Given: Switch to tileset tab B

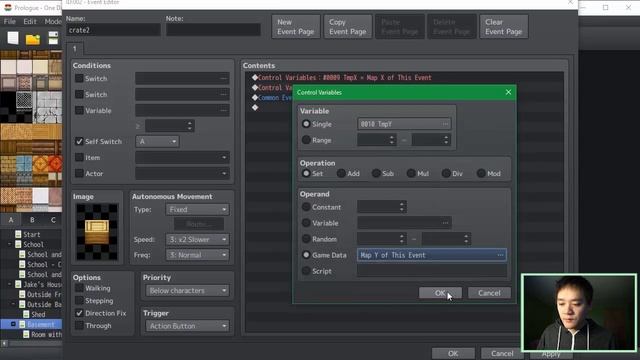Looking at the screenshot, I should (x=32, y=220).
